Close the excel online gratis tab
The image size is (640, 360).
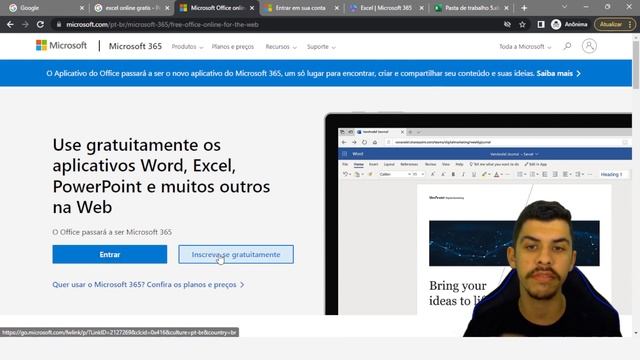click(x=167, y=8)
